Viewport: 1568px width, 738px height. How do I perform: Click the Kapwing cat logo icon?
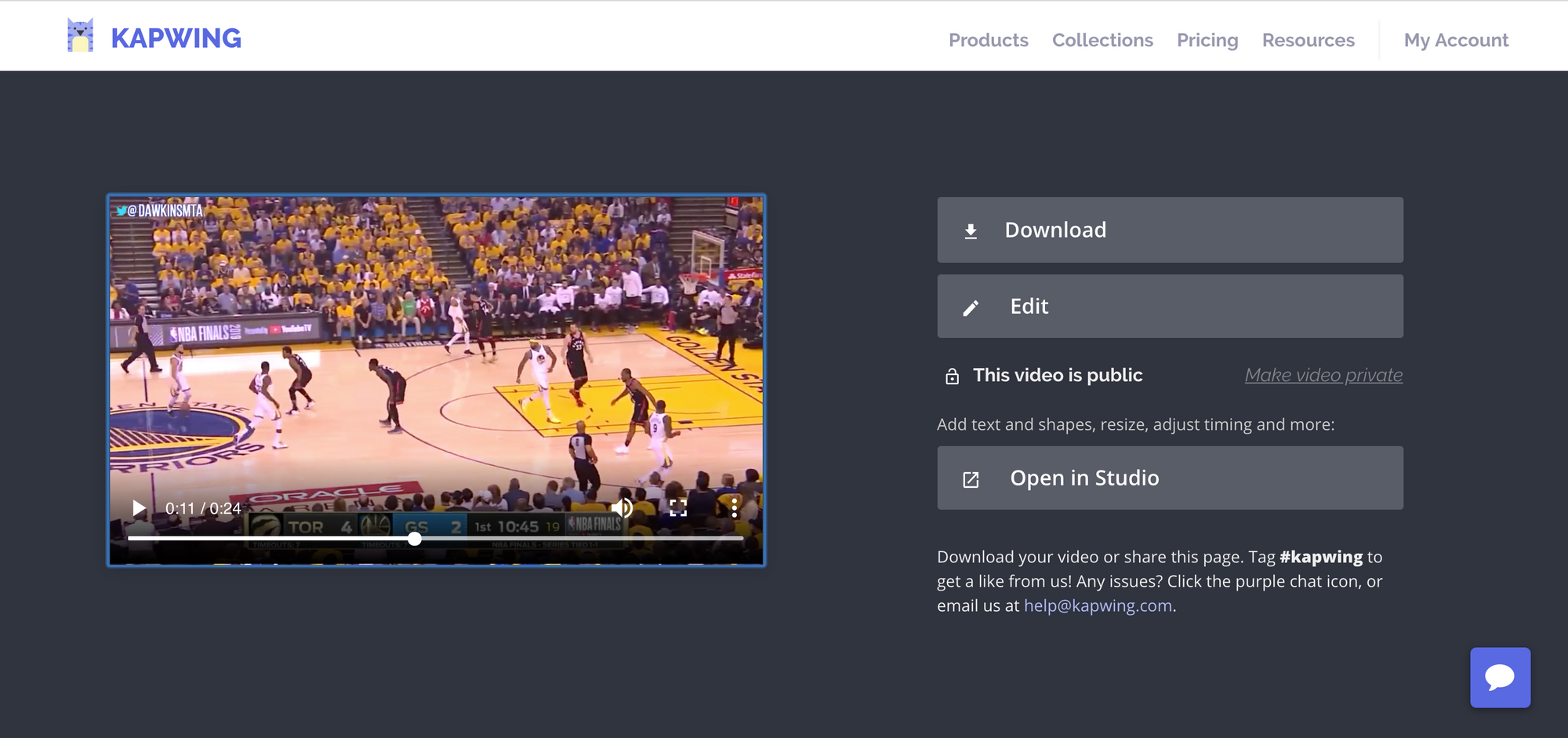coord(80,36)
